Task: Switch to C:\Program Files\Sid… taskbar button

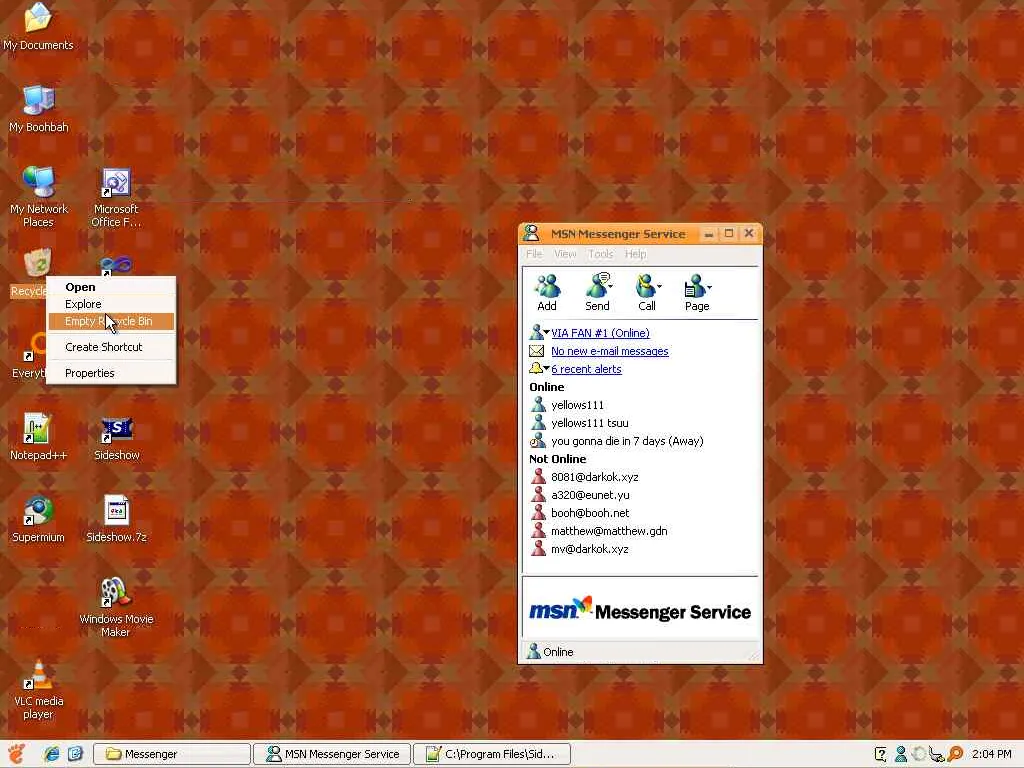Action: pyautogui.click(x=492, y=754)
